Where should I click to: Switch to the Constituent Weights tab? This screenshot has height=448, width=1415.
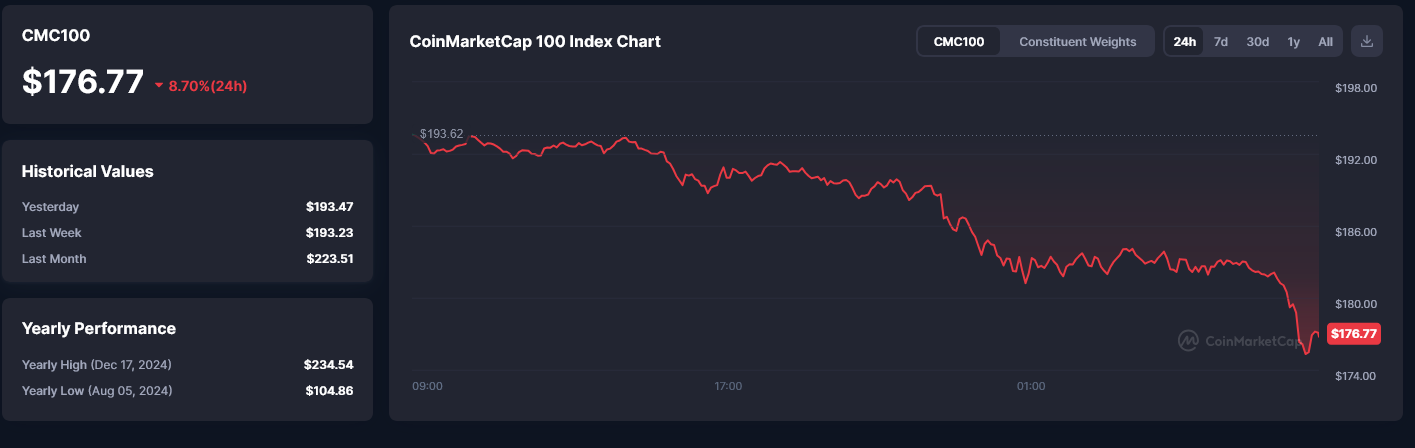[x=1077, y=41]
